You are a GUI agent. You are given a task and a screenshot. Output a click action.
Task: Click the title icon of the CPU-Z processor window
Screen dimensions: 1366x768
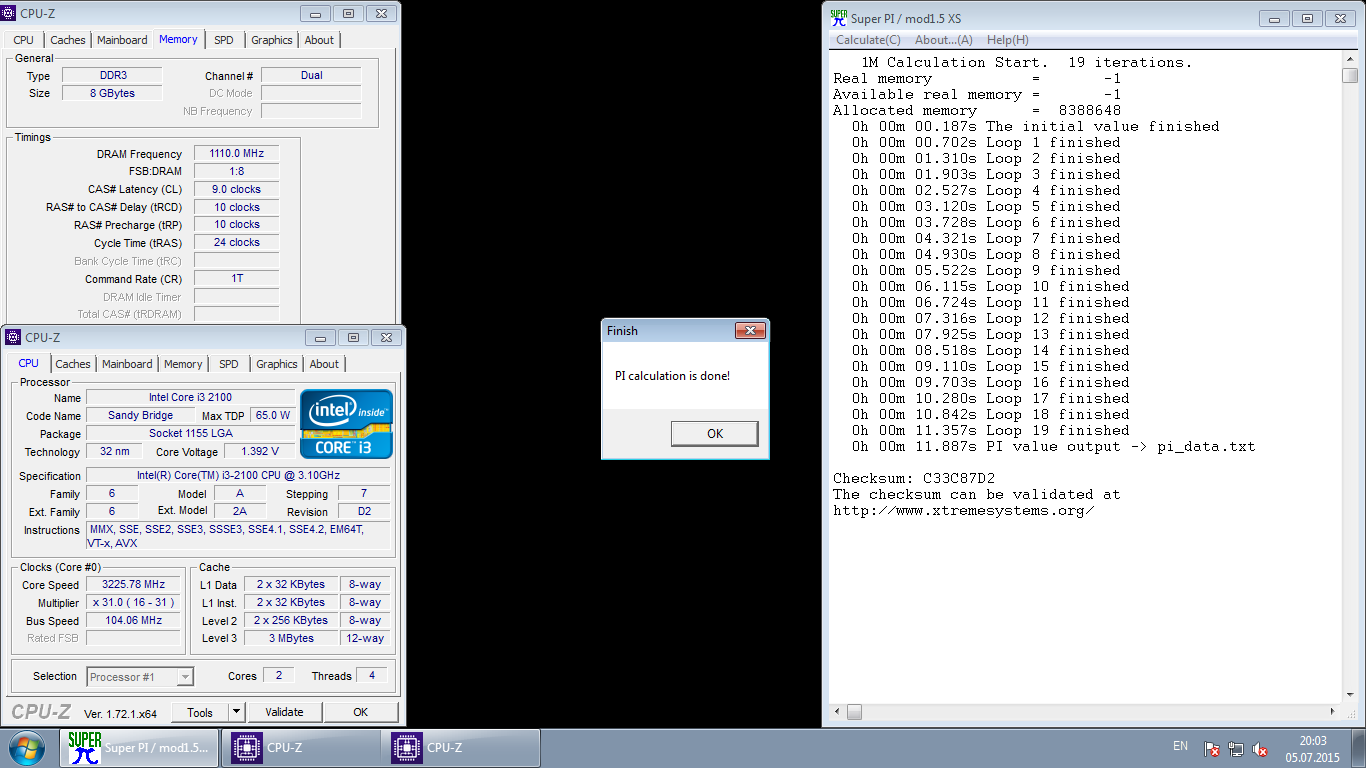[14, 338]
